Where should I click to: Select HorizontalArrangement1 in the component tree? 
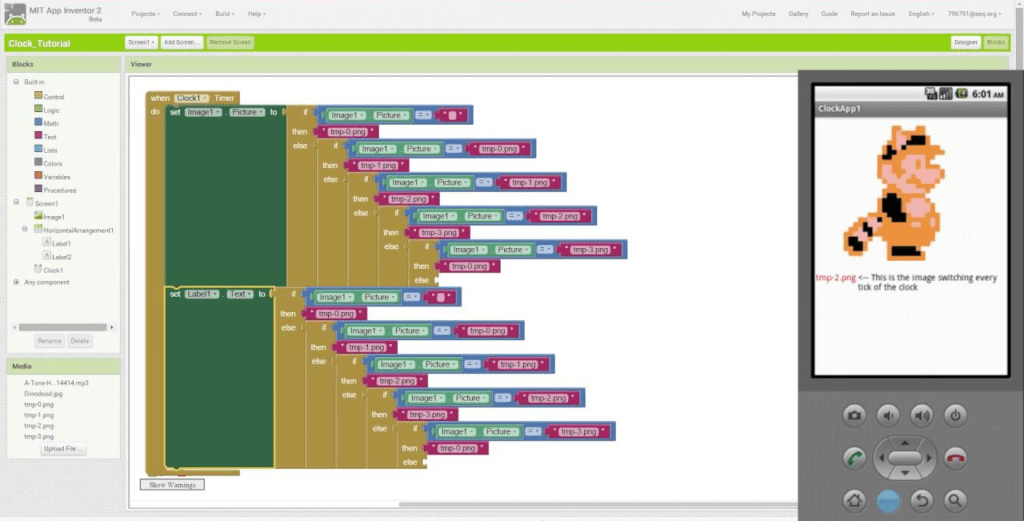[74, 230]
